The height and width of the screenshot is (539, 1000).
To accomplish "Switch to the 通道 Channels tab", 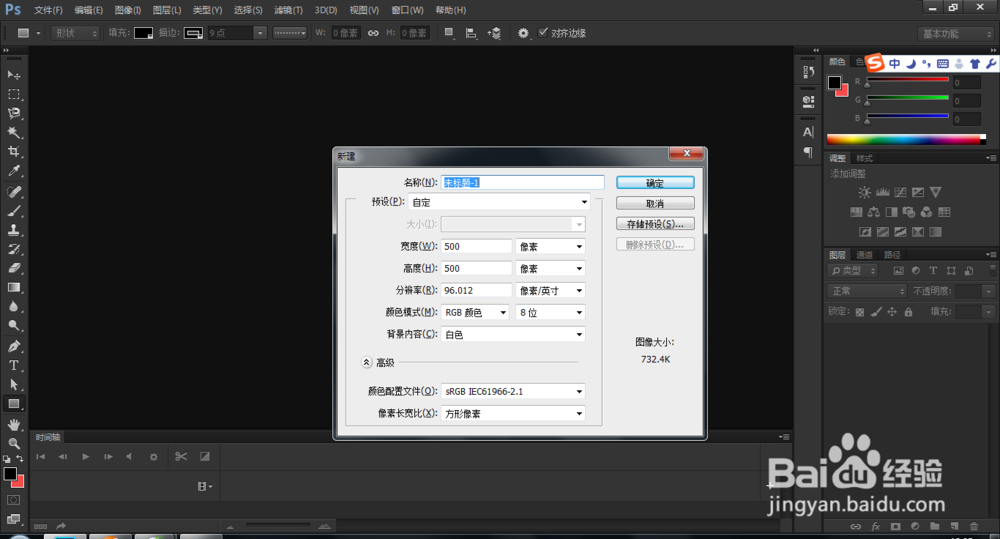I will (x=864, y=255).
